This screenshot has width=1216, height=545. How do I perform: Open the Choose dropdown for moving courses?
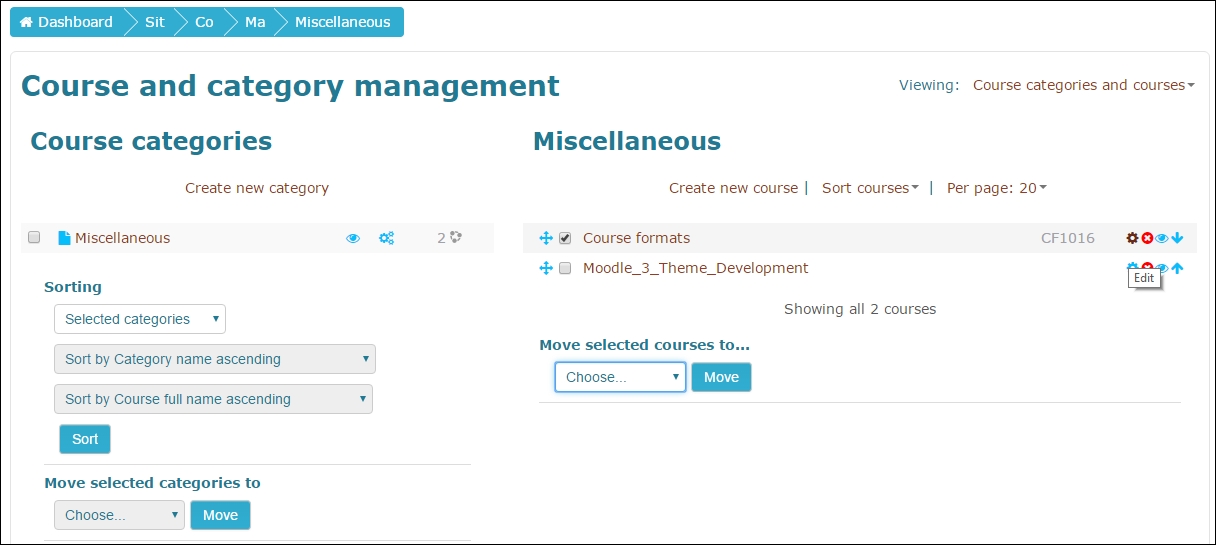coord(620,377)
